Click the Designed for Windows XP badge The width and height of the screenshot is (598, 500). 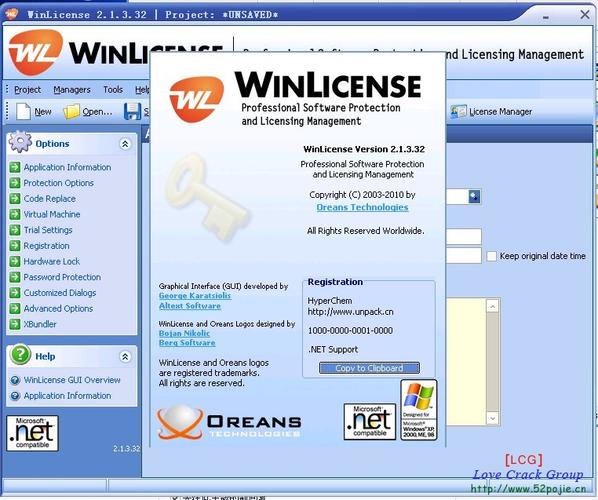[419, 410]
